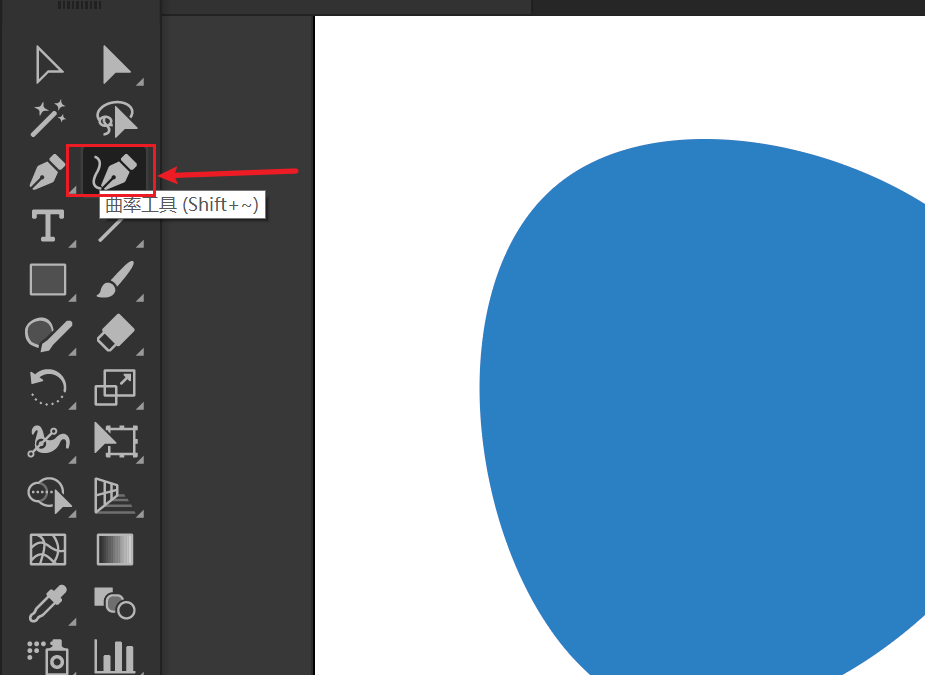Select the Scale tool
925x675 pixels.
(x=116, y=387)
